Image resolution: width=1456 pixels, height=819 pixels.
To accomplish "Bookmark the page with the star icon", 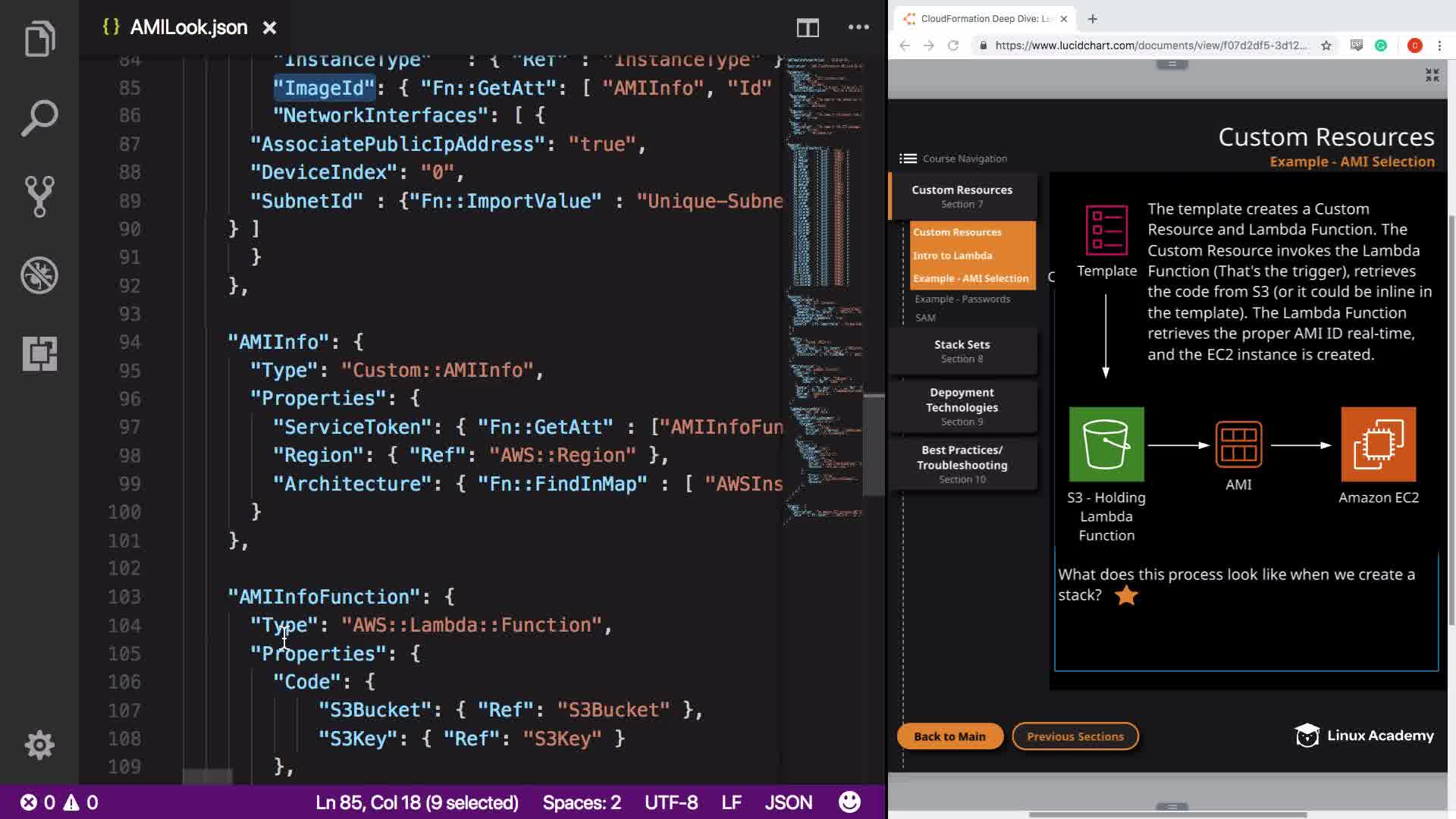I will 1326,45.
